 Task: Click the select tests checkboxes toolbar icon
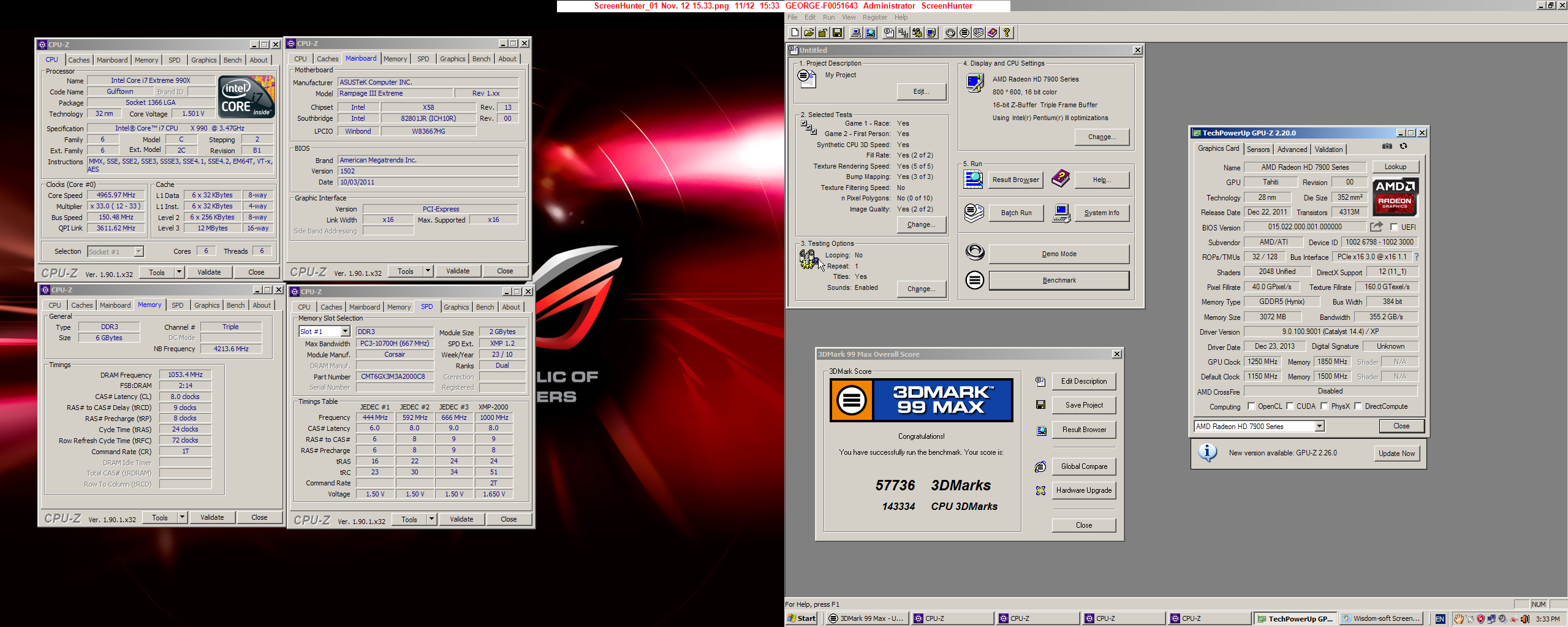(903, 33)
